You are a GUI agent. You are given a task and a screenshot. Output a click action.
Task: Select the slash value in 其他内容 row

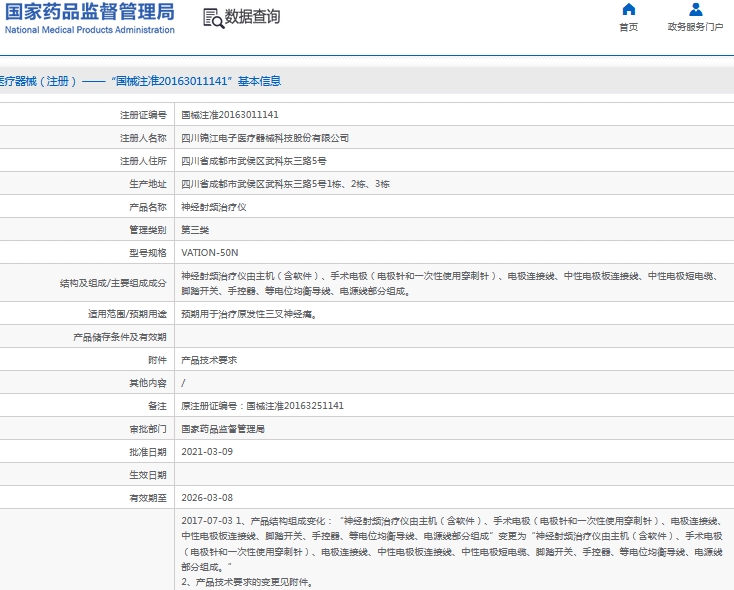pos(183,383)
